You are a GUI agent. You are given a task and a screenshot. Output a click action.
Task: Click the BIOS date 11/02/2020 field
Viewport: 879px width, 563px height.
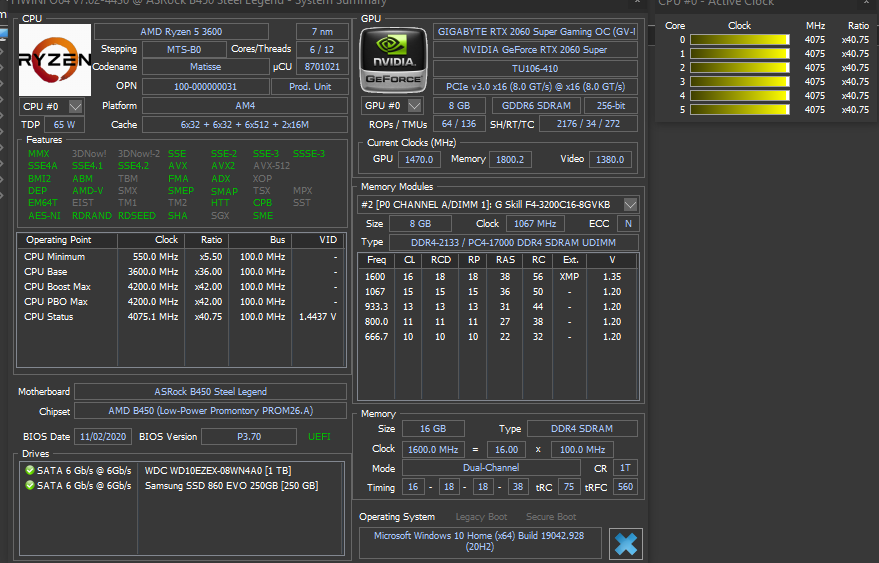coord(103,436)
